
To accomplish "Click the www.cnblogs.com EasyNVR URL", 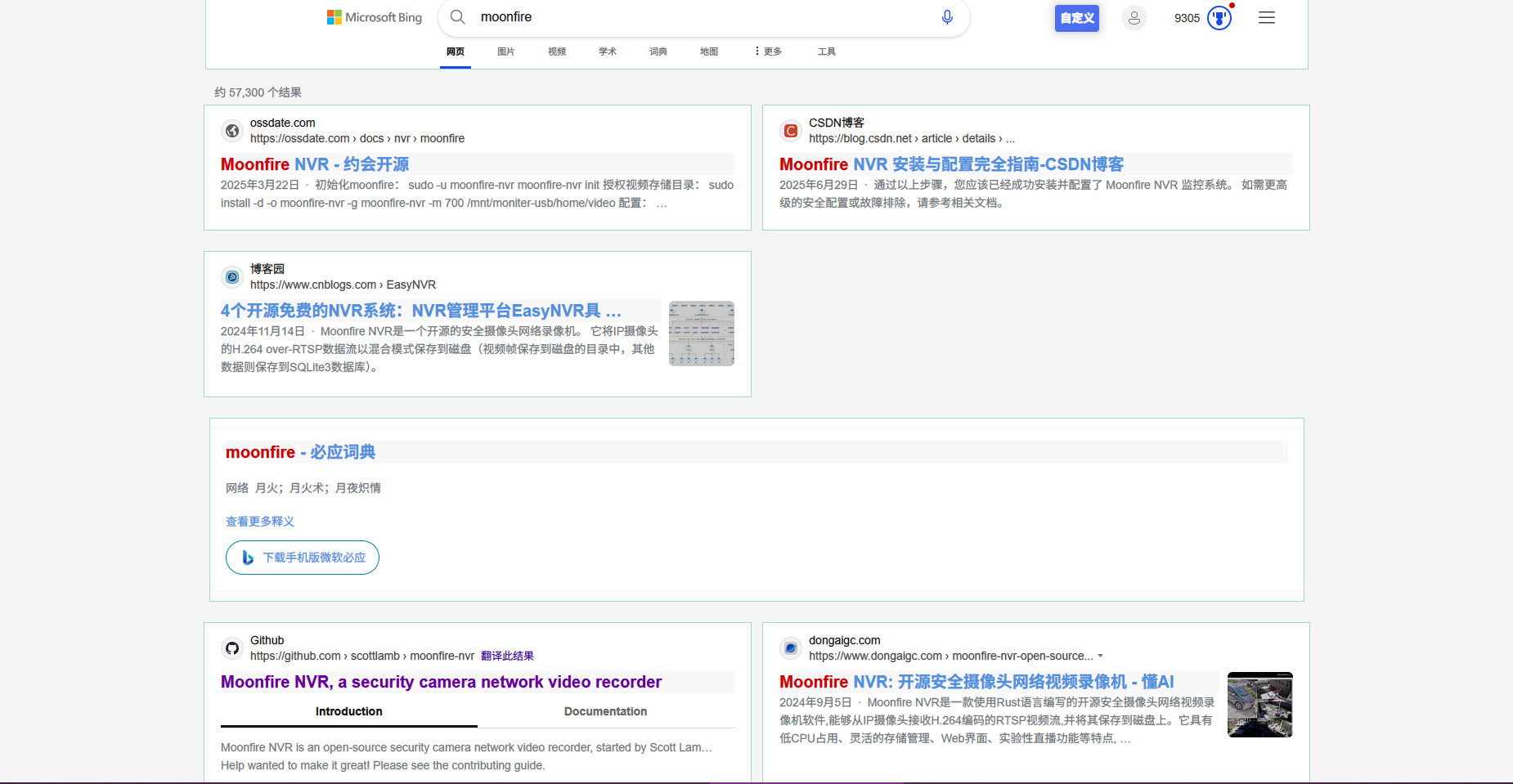I will 343,284.
